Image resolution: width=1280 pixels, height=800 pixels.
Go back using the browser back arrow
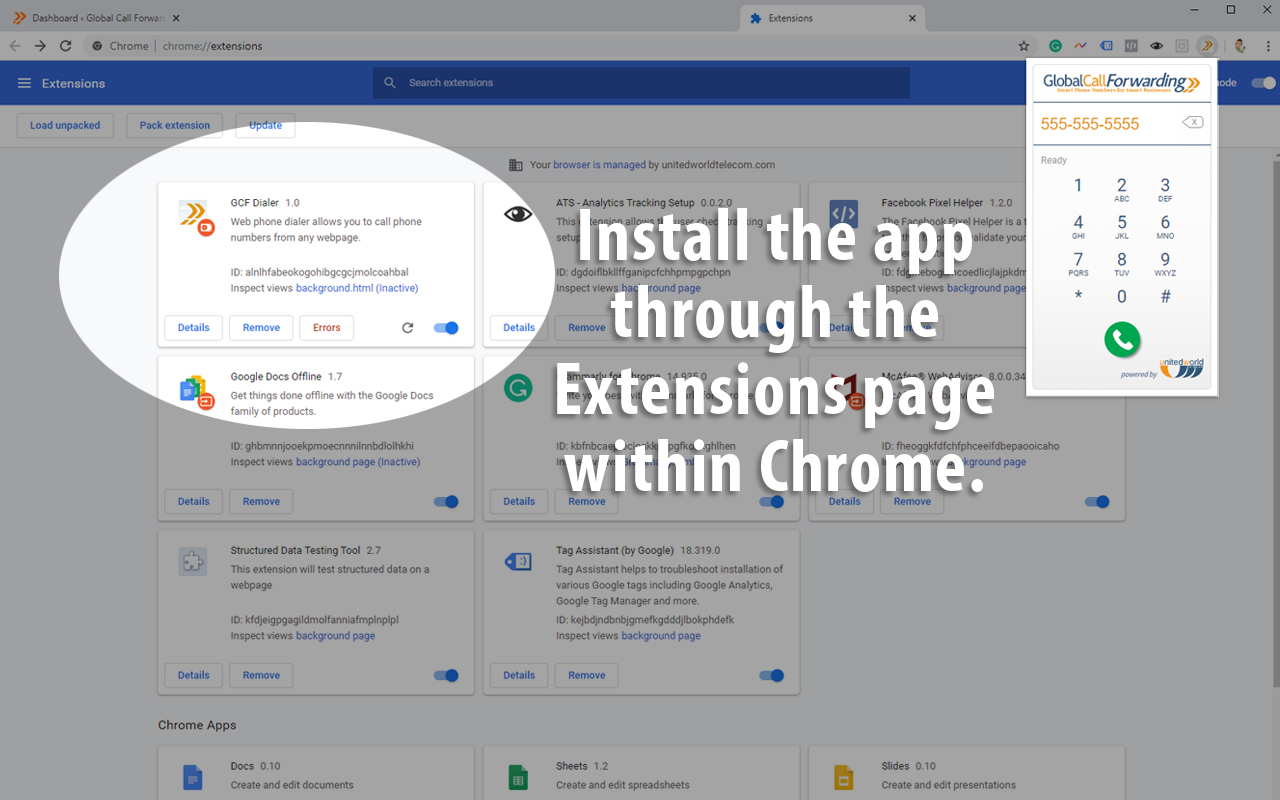[x=15, y=46]
